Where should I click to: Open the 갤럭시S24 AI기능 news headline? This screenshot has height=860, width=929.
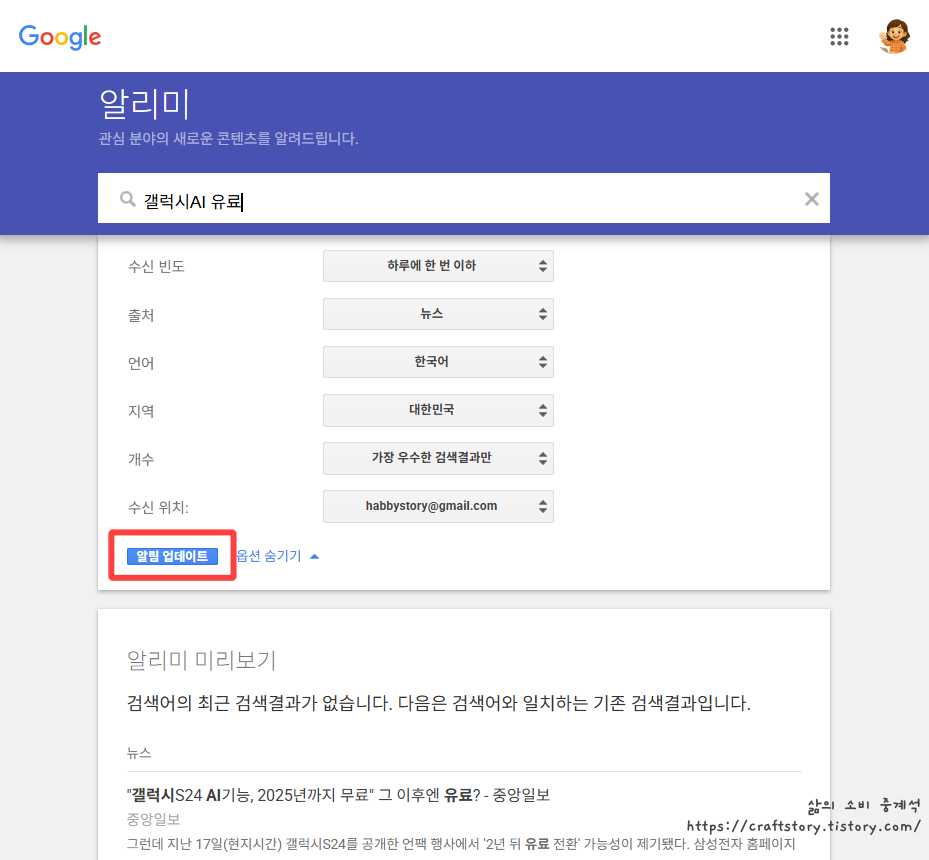click(x=338, y=795)
